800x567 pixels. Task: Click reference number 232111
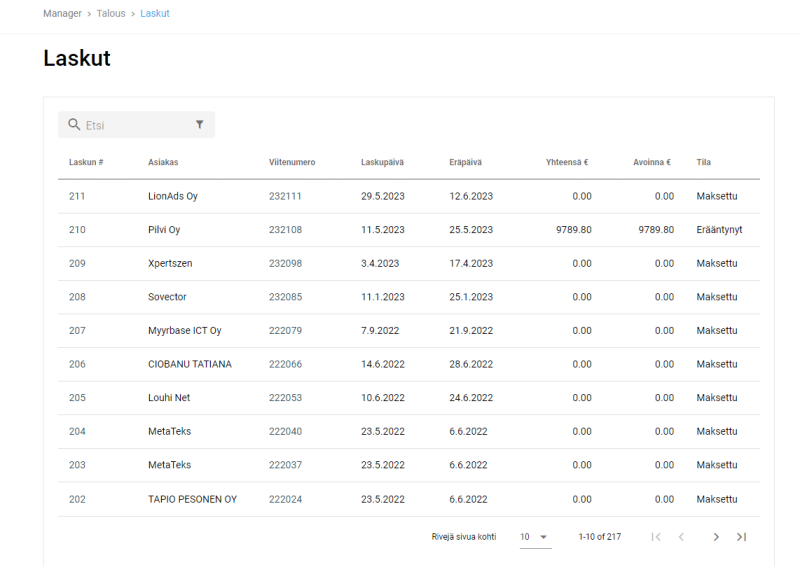[x=285, y=196]
